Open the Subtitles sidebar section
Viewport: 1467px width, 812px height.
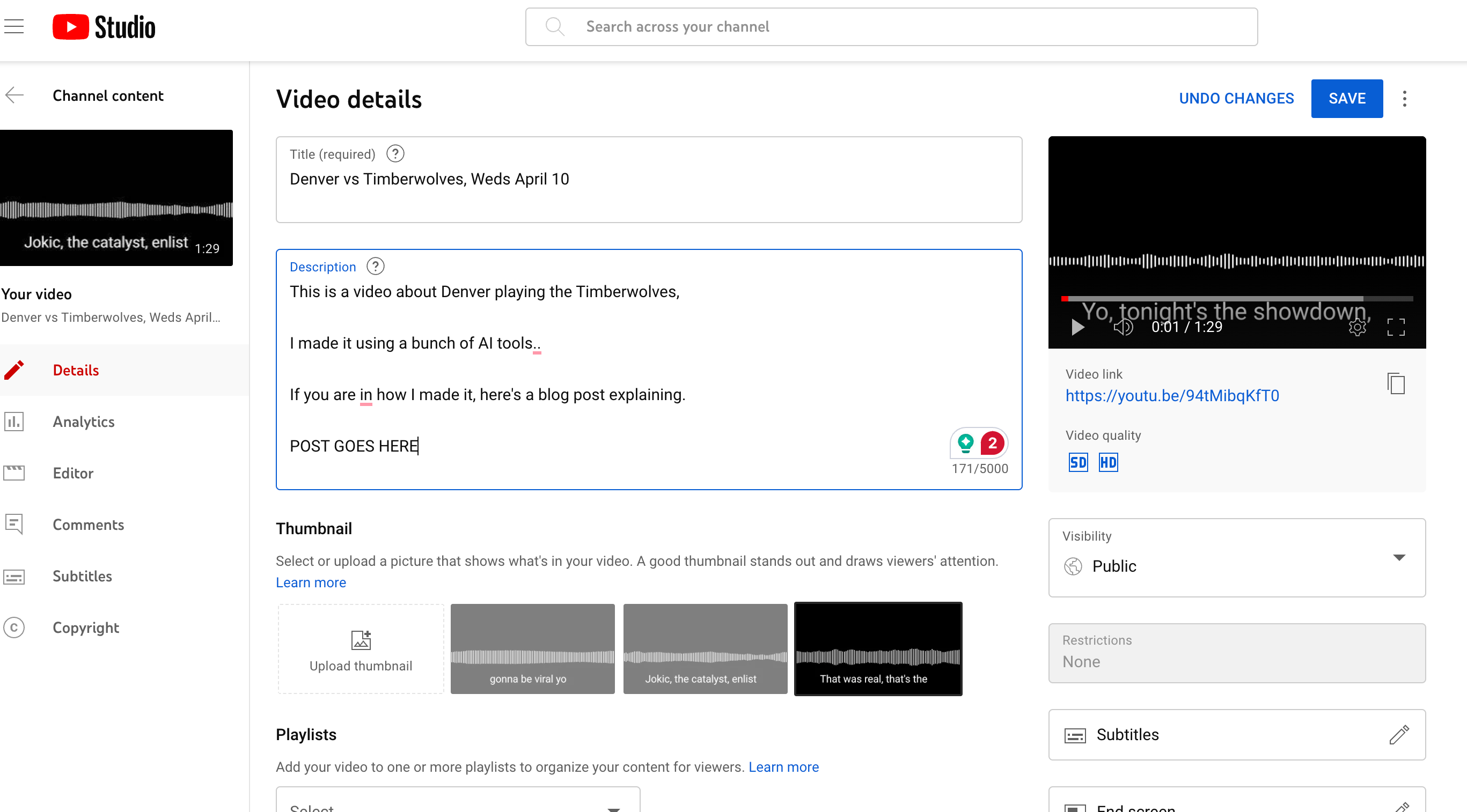click(124, 576)
